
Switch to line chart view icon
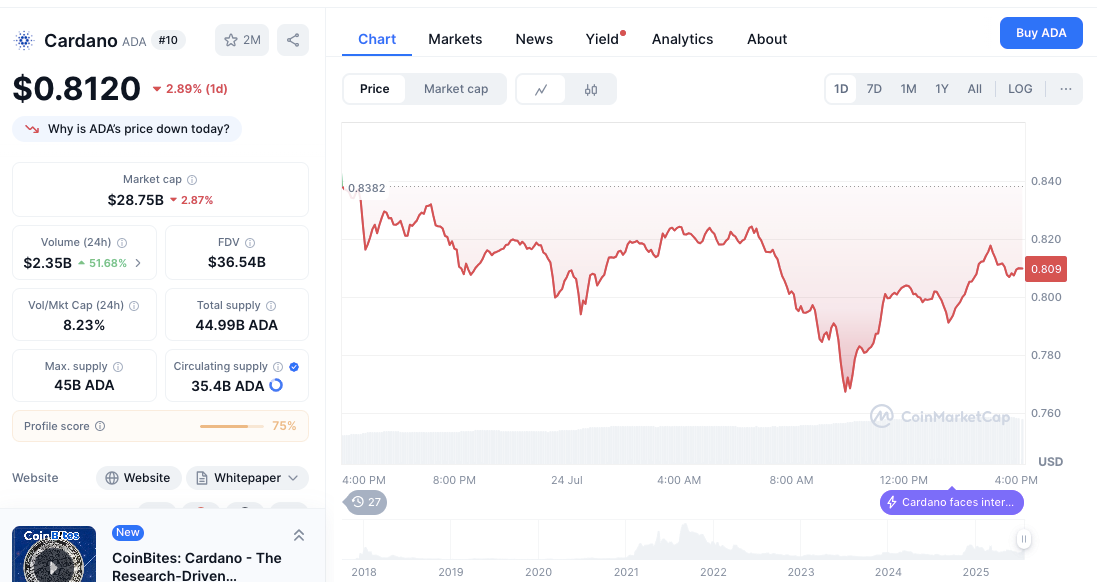(x=541, y=89)
